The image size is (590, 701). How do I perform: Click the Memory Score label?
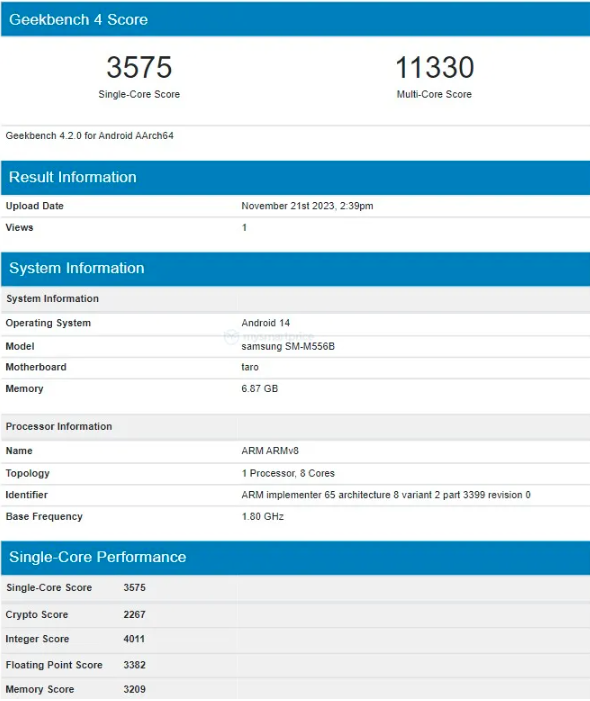click(x=40, y=689)
